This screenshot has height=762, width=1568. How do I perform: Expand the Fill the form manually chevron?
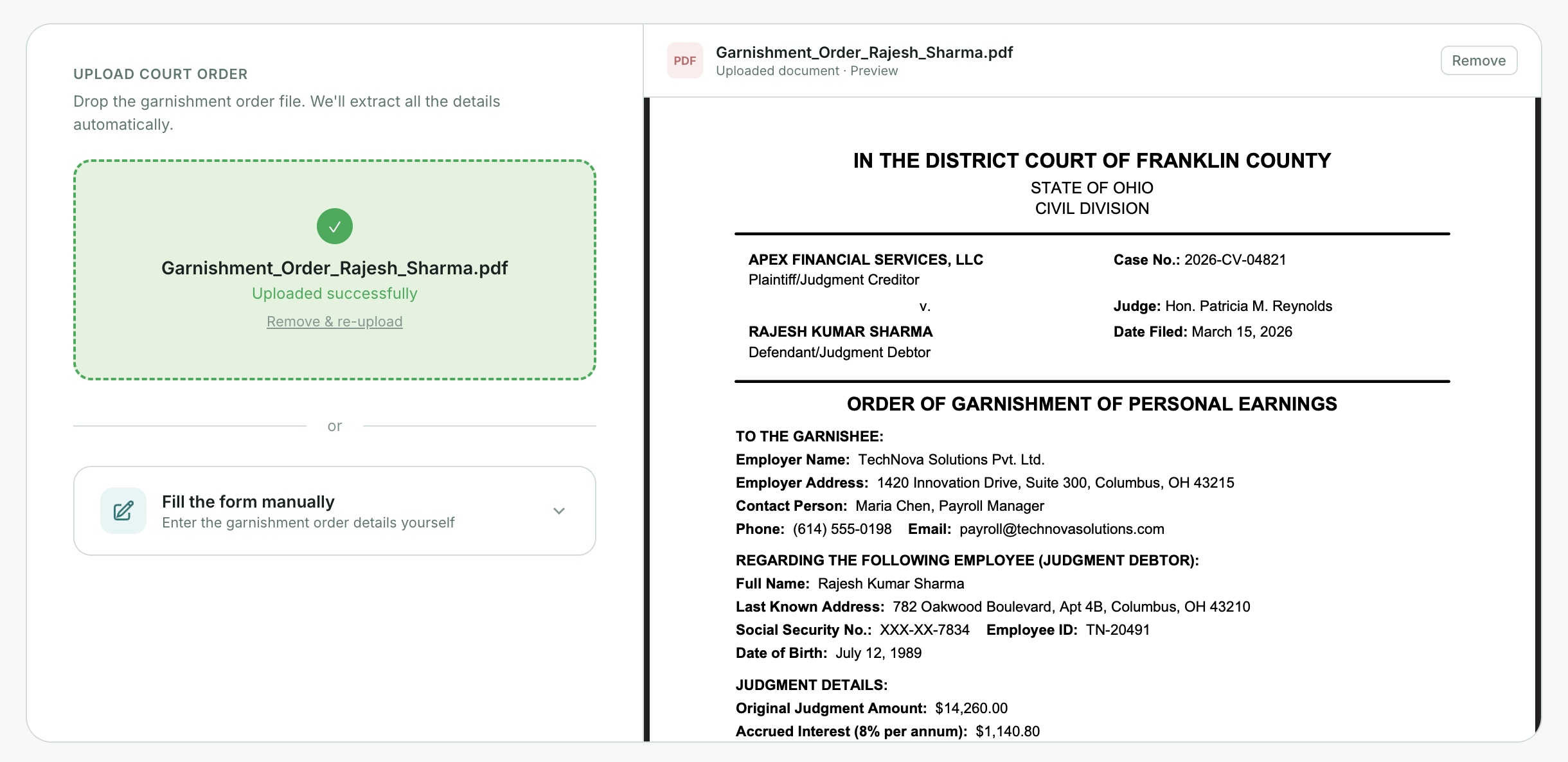(x=558, y=511)
